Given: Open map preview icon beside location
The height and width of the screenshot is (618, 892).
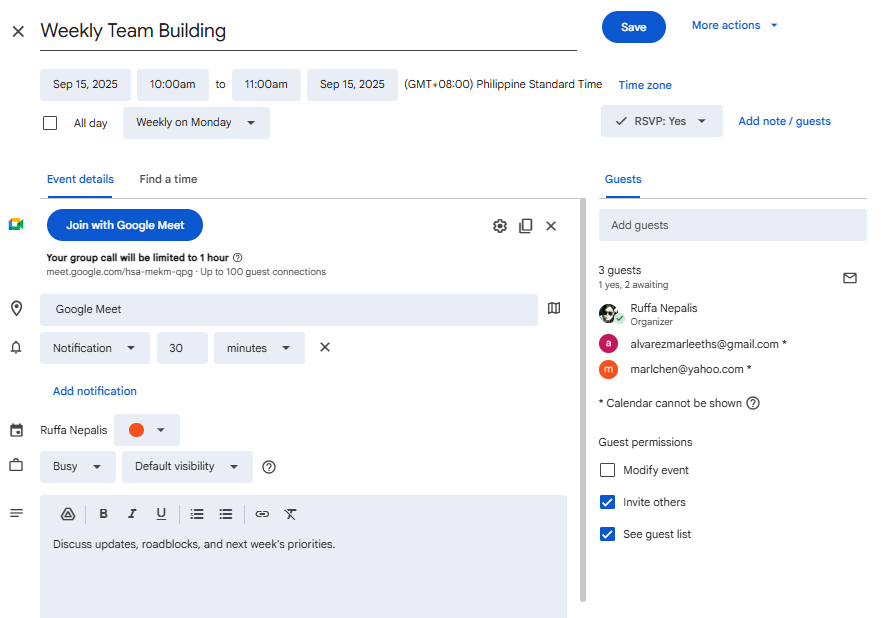Looking at the screenshot, I should pos(554,308).
